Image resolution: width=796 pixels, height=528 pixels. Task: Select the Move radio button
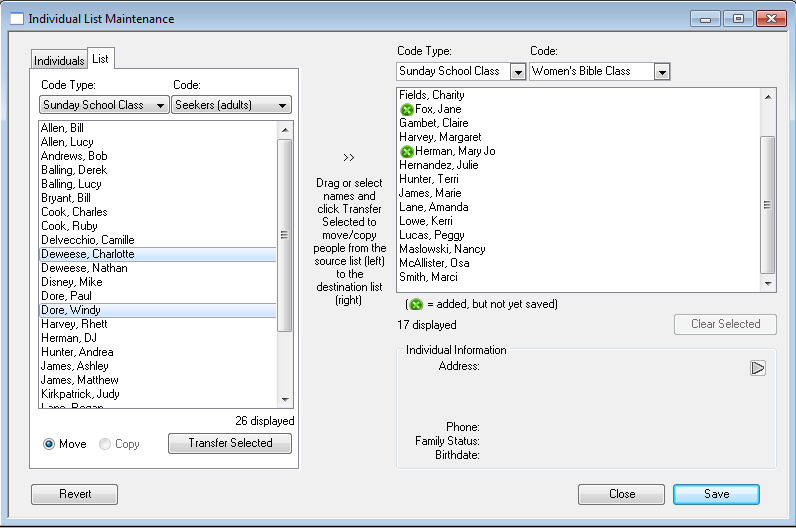(49, 444)
